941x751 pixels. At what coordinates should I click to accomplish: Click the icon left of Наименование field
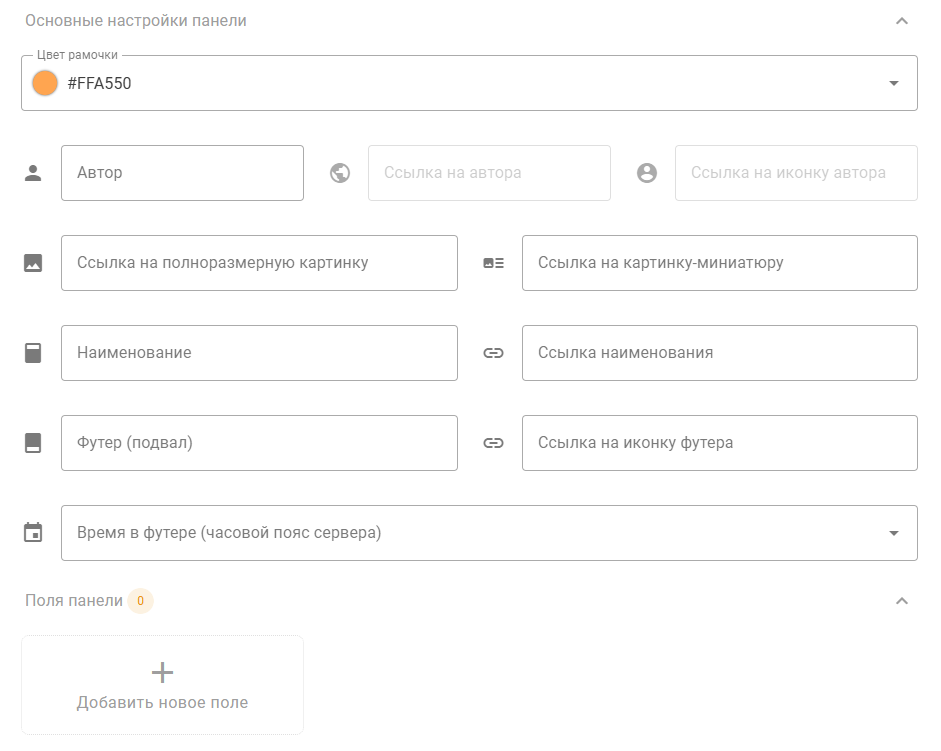(x=33, y=353)
